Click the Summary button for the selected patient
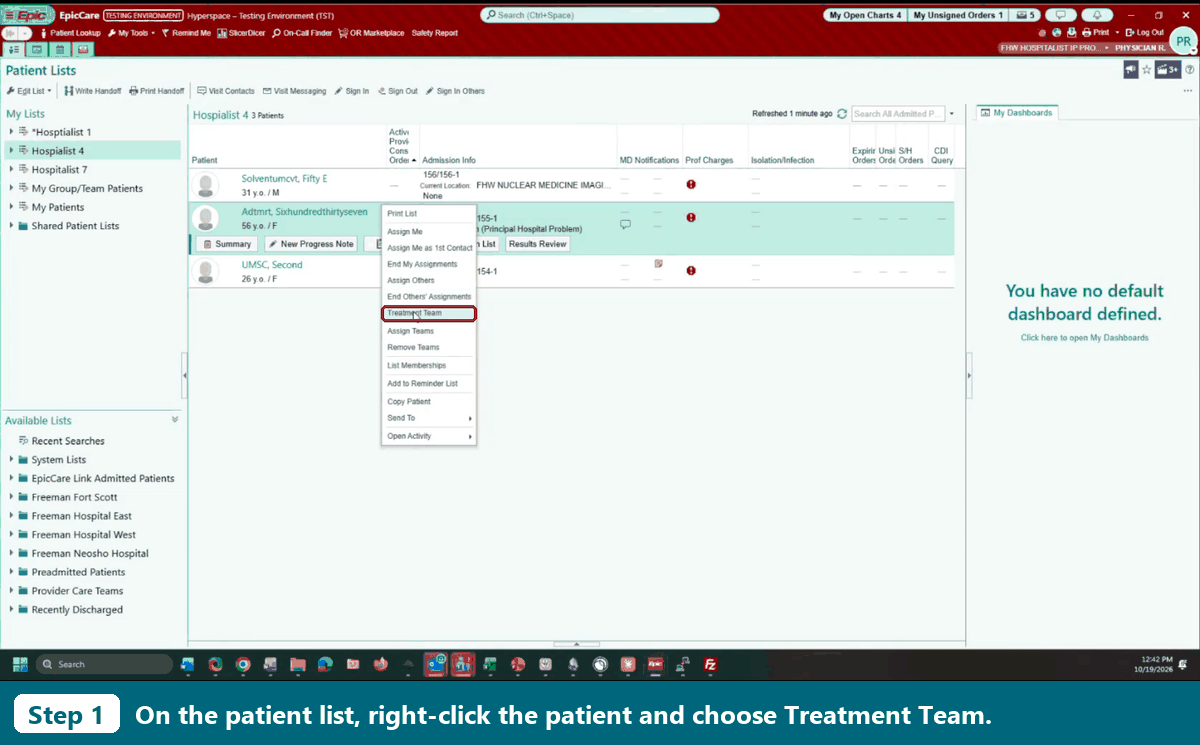Image resolution: width=1200 pixels, height=745 pixels. (x=227, y=244)
